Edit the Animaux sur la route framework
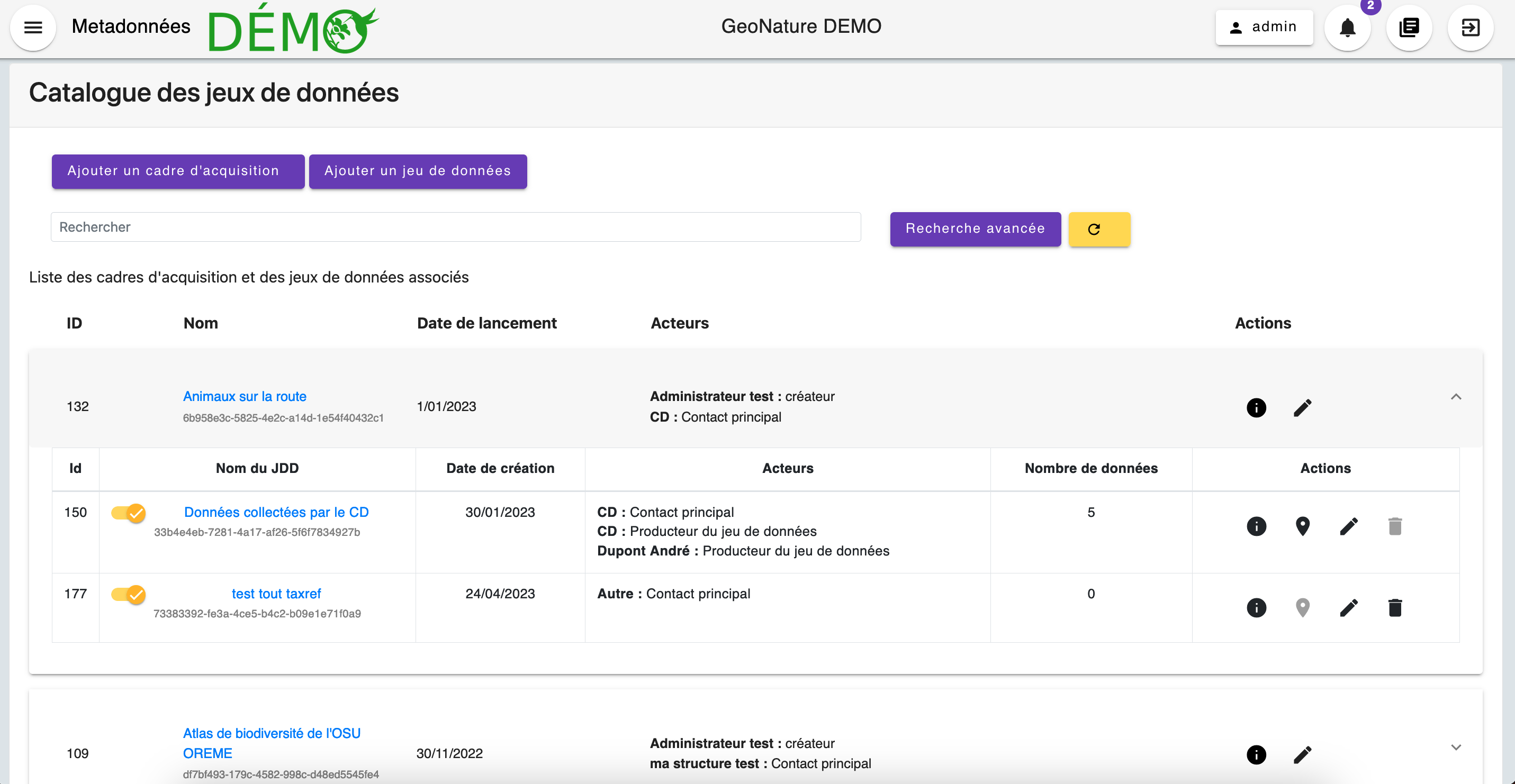The width and height of the screenshot is (1515, 784). click(1303, 407)
